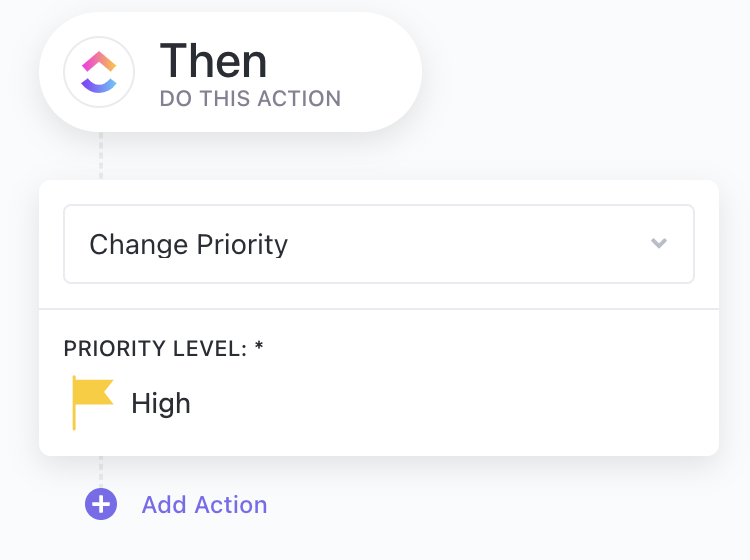The image size is (750, 560).
Task: Click the Add Action link
Action: (204, 505)
